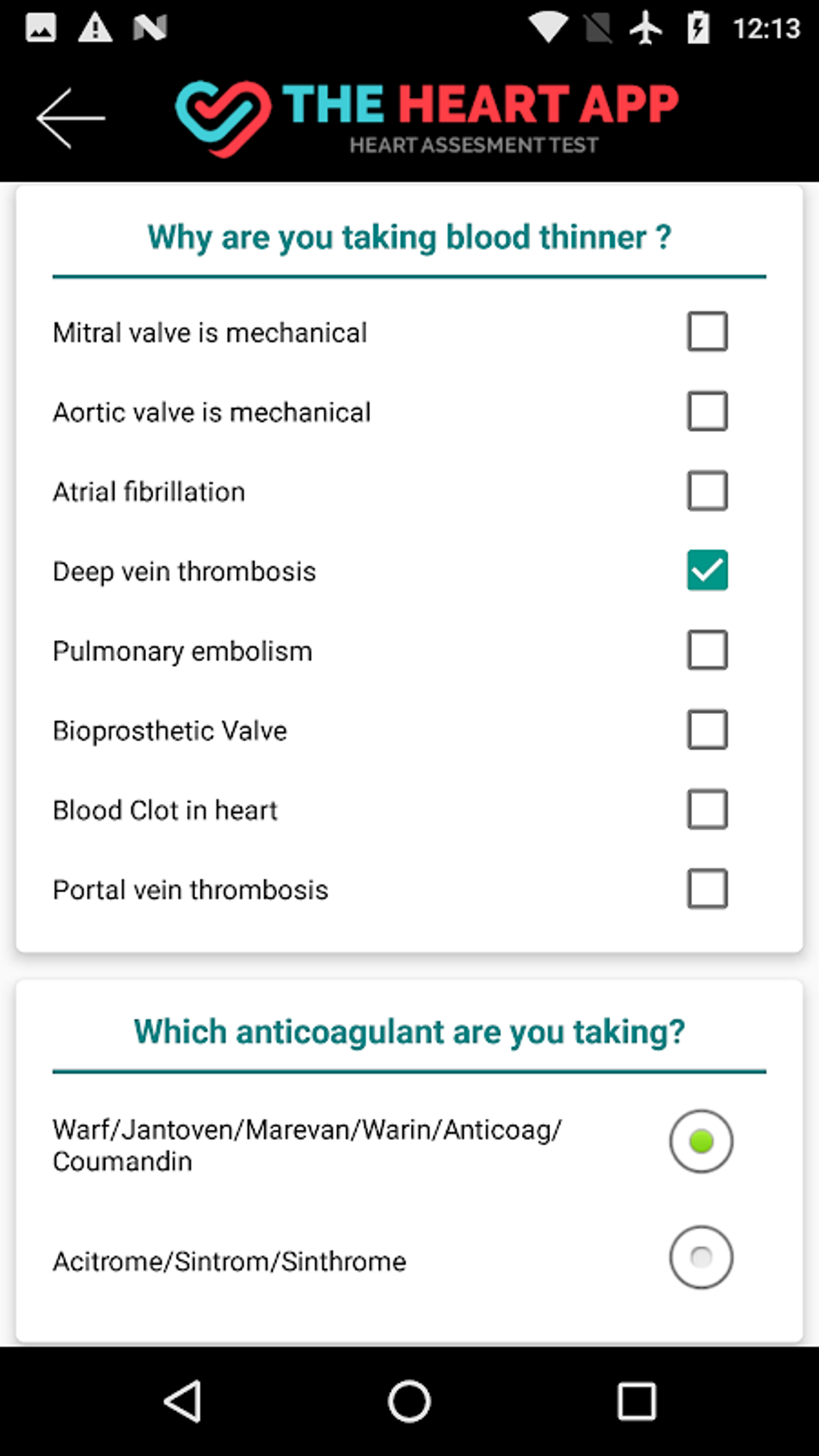
Task: Tap the battery charging status icon
Action: pos(698,28)
